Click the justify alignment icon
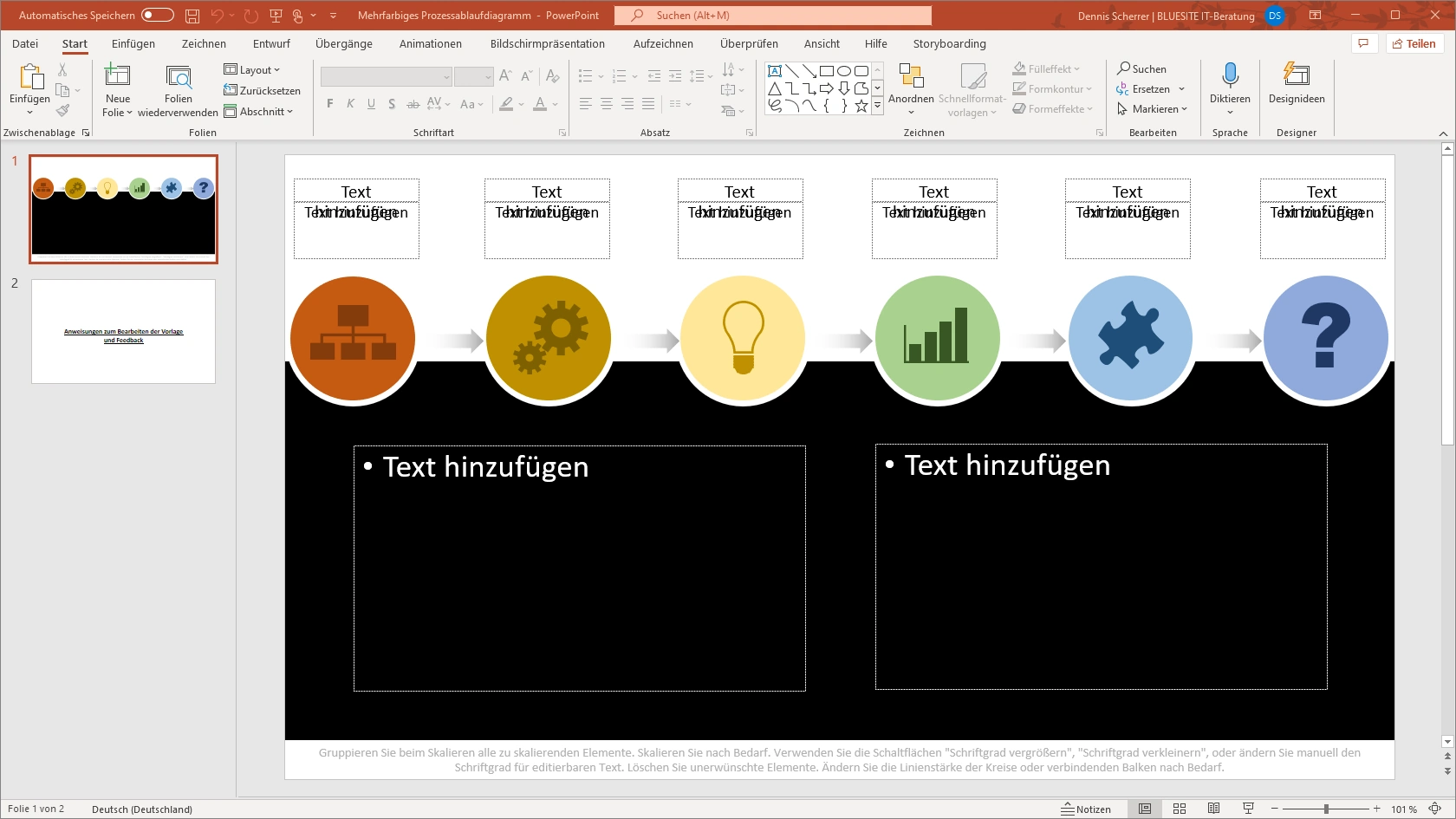The image size is (1456, 819). 648,104
